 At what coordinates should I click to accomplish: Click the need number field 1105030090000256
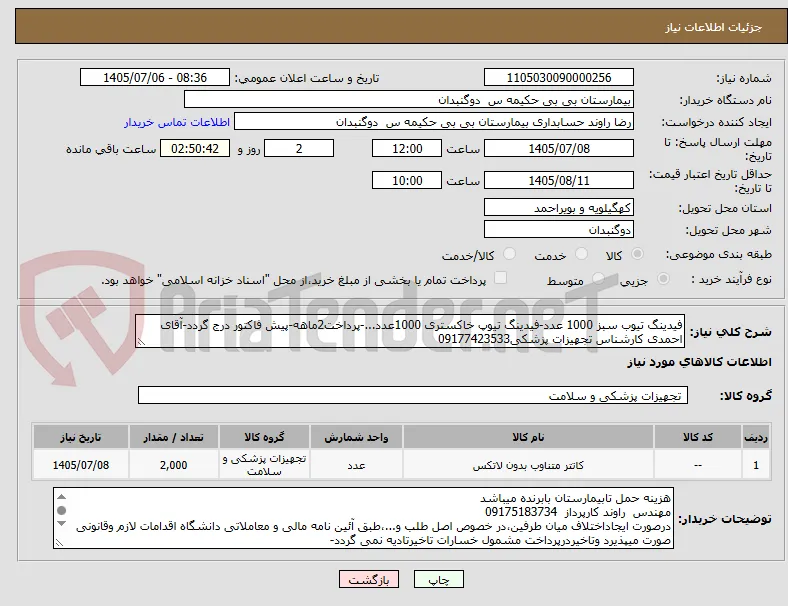click(559, 77)
